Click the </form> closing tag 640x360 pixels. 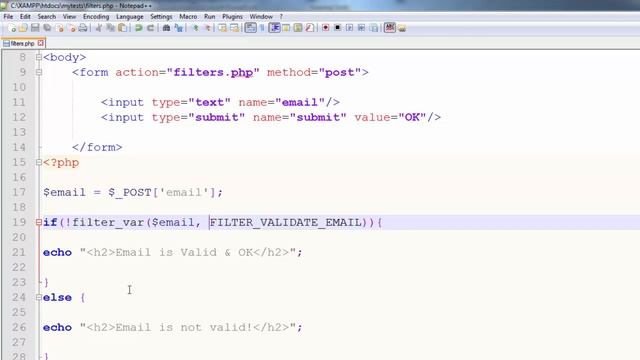(x=97, y=147)
